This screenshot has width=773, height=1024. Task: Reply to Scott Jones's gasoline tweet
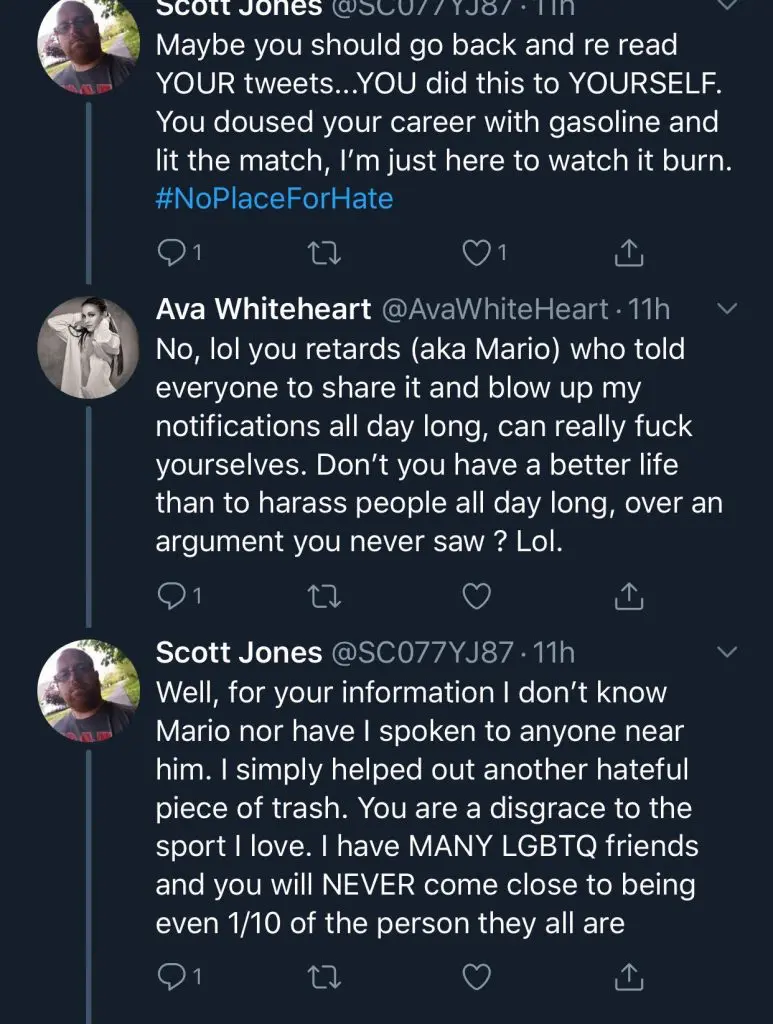point(173,254)
